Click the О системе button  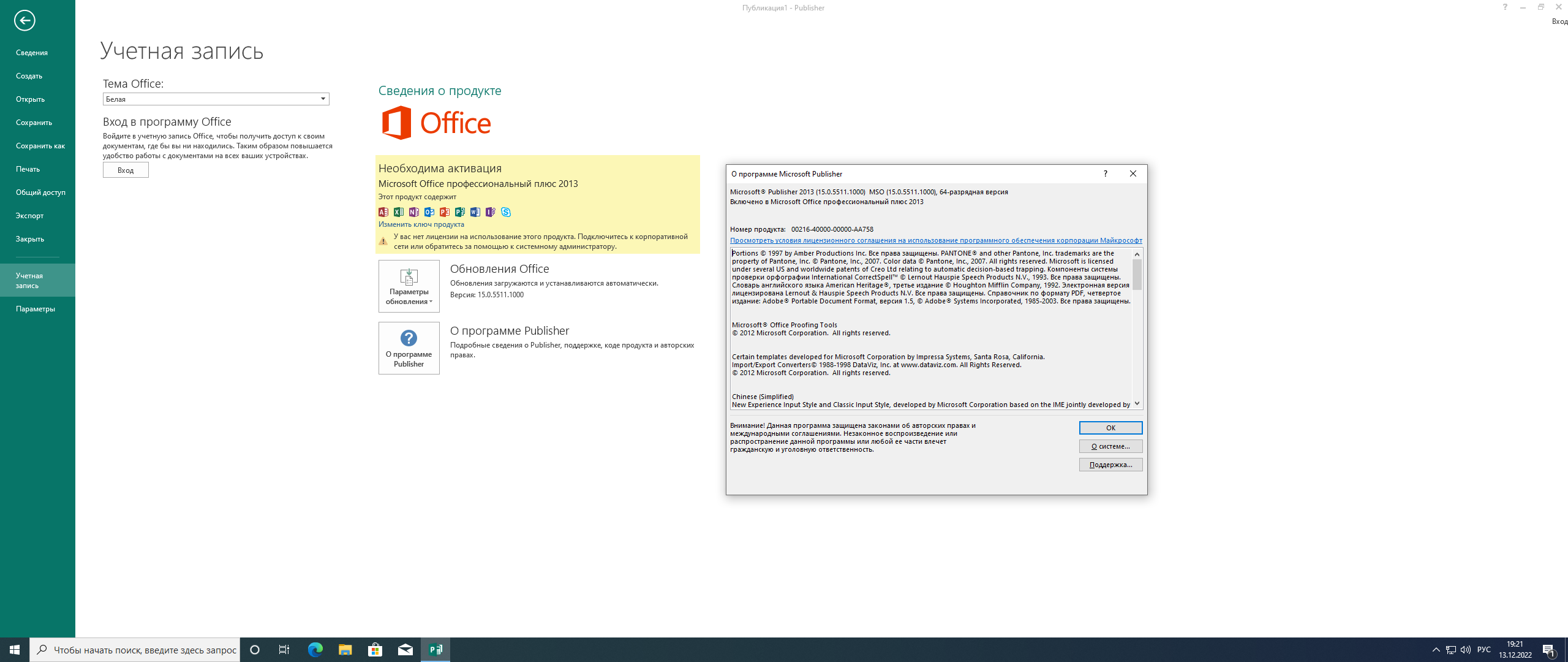(1110, 446)
